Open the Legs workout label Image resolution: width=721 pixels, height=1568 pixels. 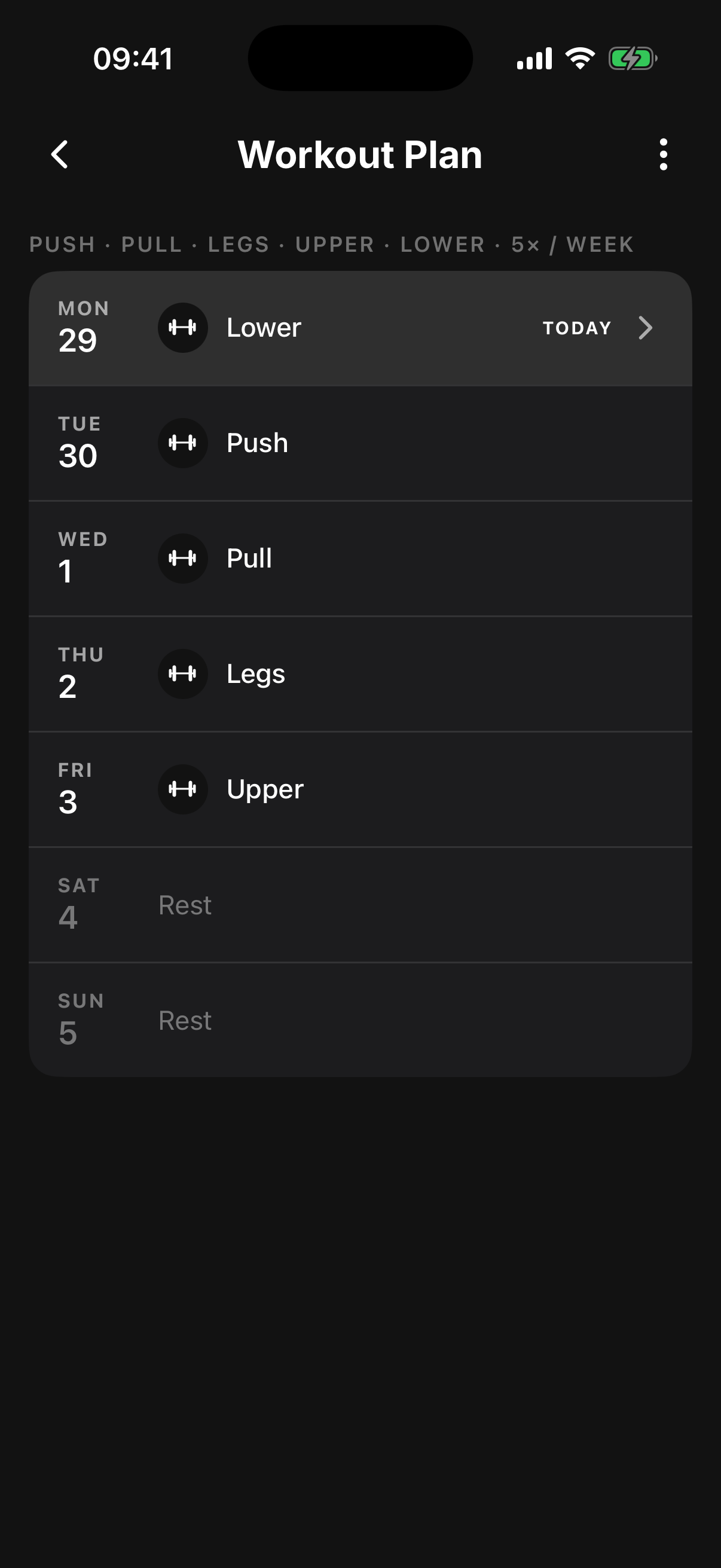(255, 675)
